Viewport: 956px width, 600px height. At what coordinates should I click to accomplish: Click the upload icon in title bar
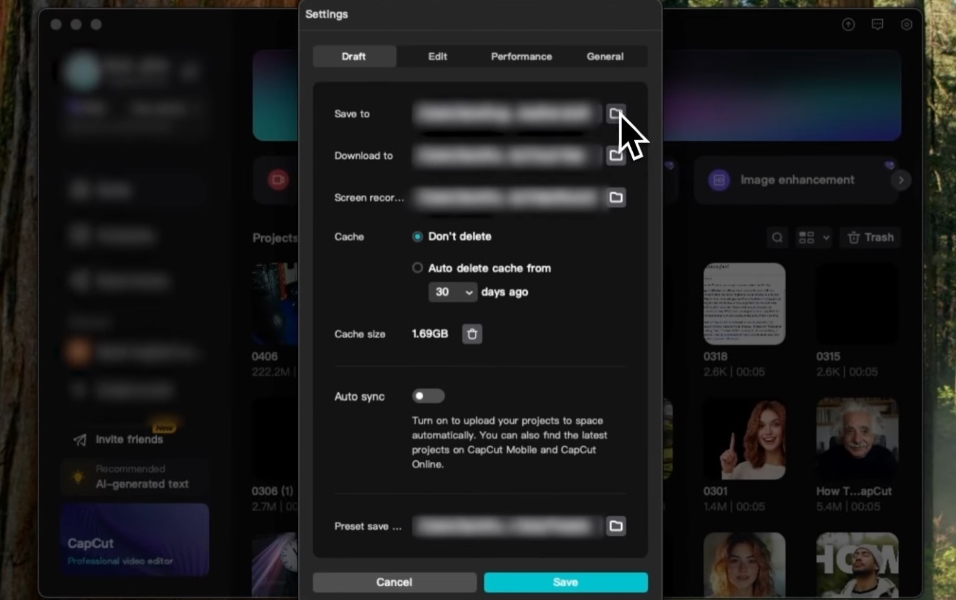pyautogui.click(x=848, y=24)
